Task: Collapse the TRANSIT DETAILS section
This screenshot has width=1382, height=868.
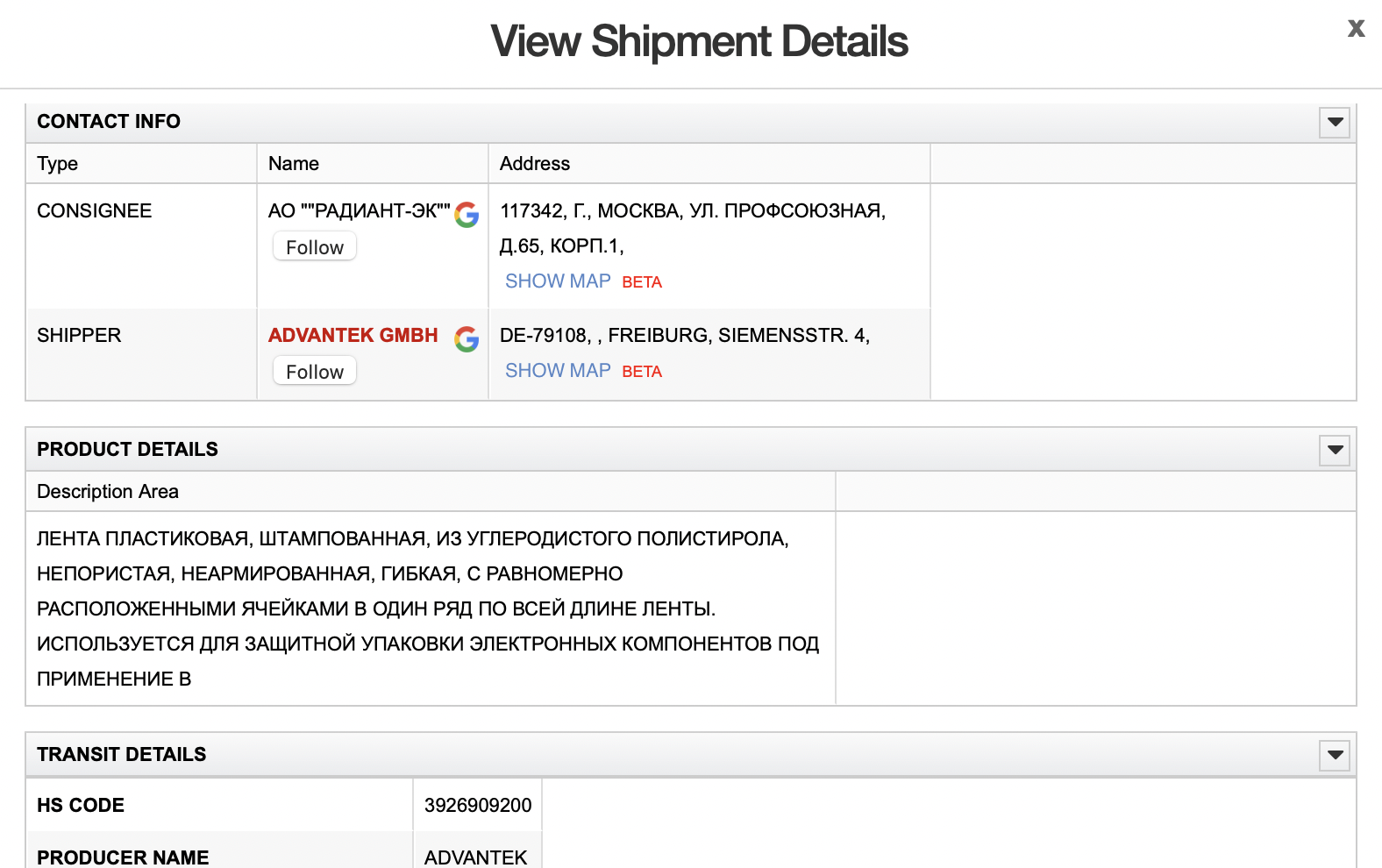Action: tap(1335, 755)
